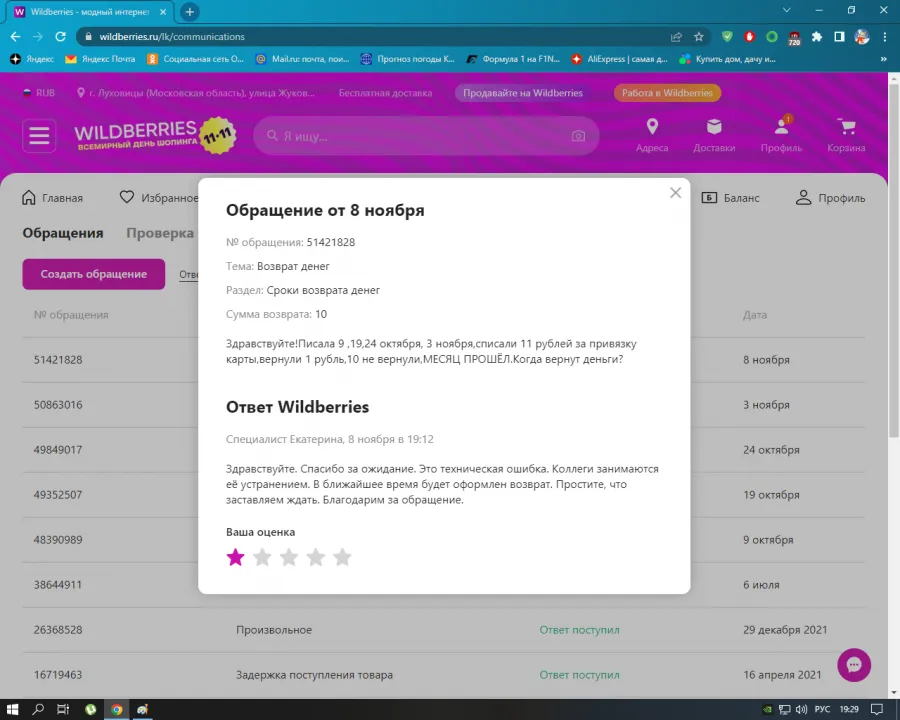900x720 pixels.
Task: Open the Бесплатная доставка link
Action: click(385, 93)
